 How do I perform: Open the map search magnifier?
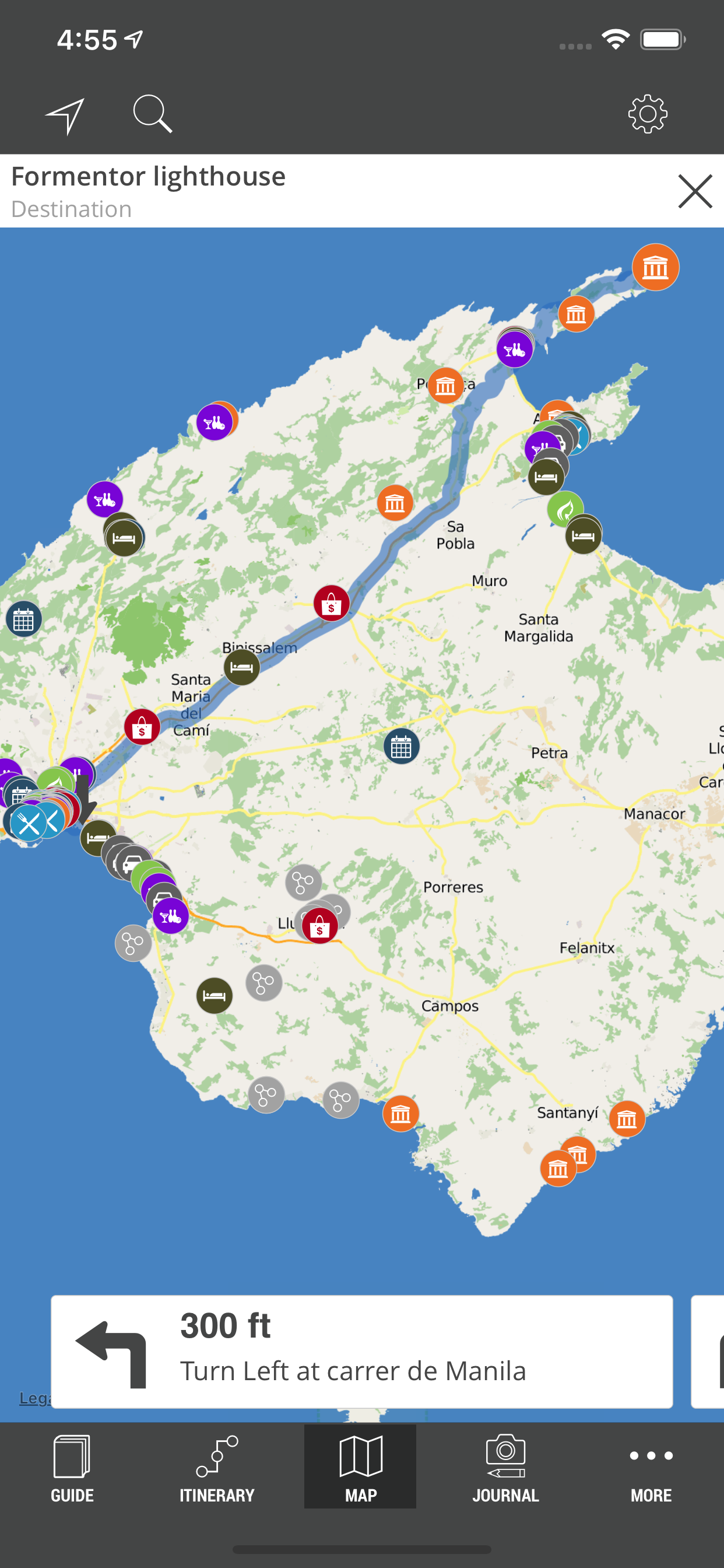[x=152, y=114]
